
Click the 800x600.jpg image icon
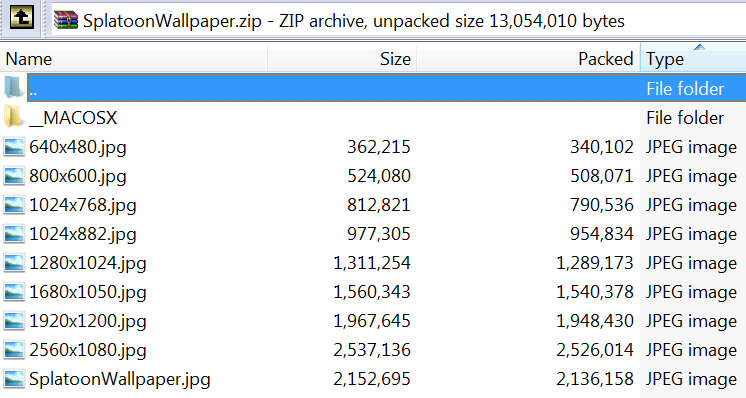pos(14,176)
